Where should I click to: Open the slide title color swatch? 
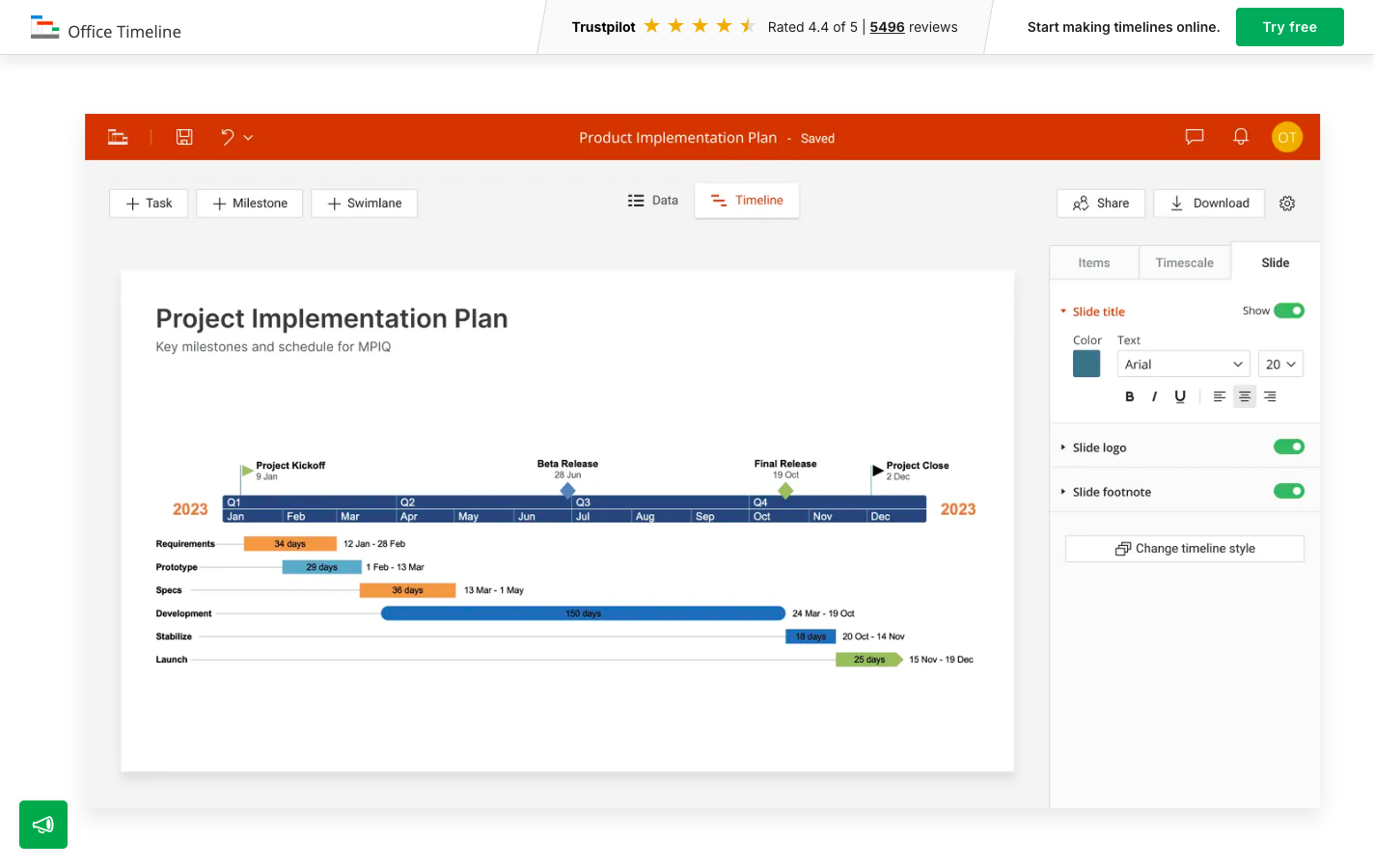click(x=1086, y=364)
